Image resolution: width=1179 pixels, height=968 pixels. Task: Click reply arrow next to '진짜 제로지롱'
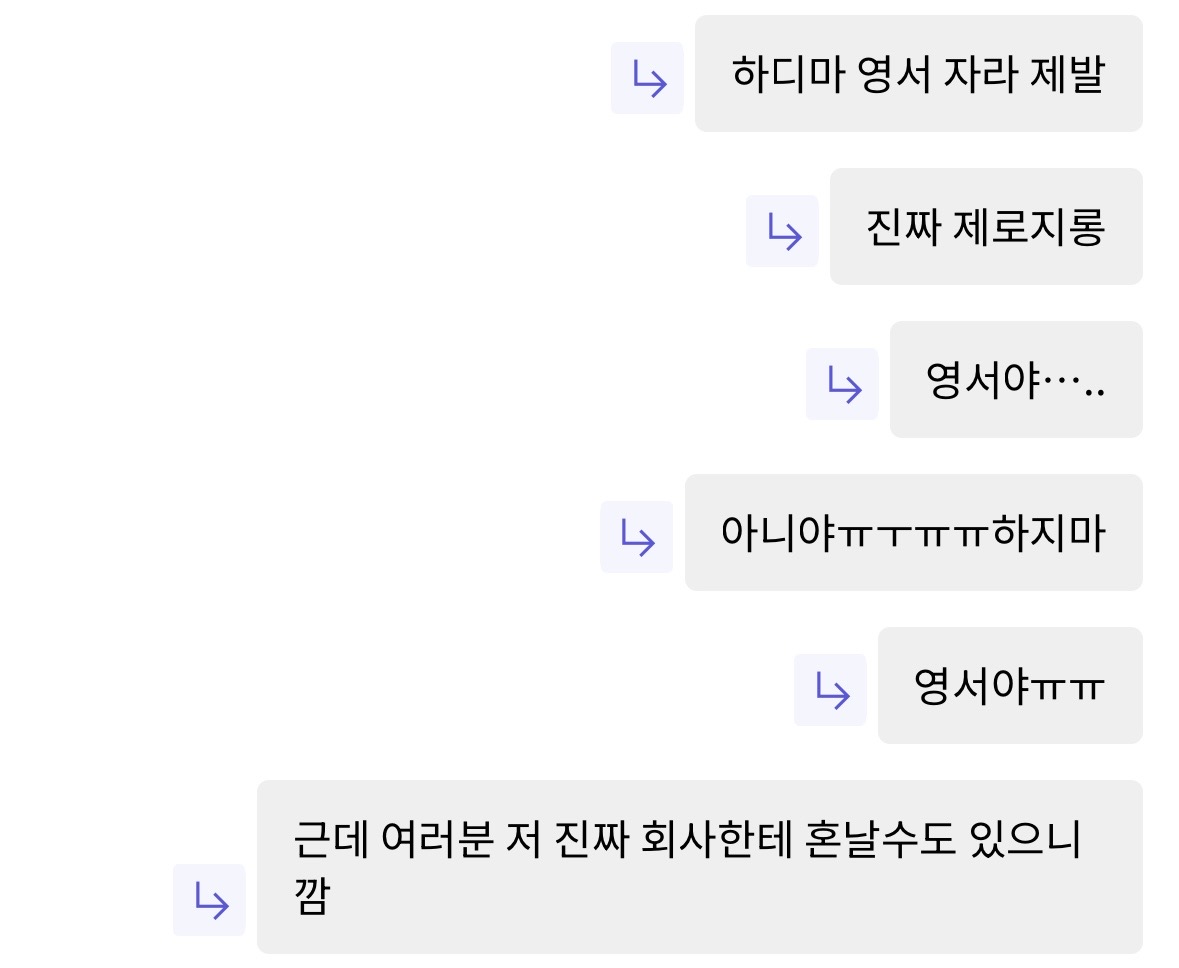[782, 231]
